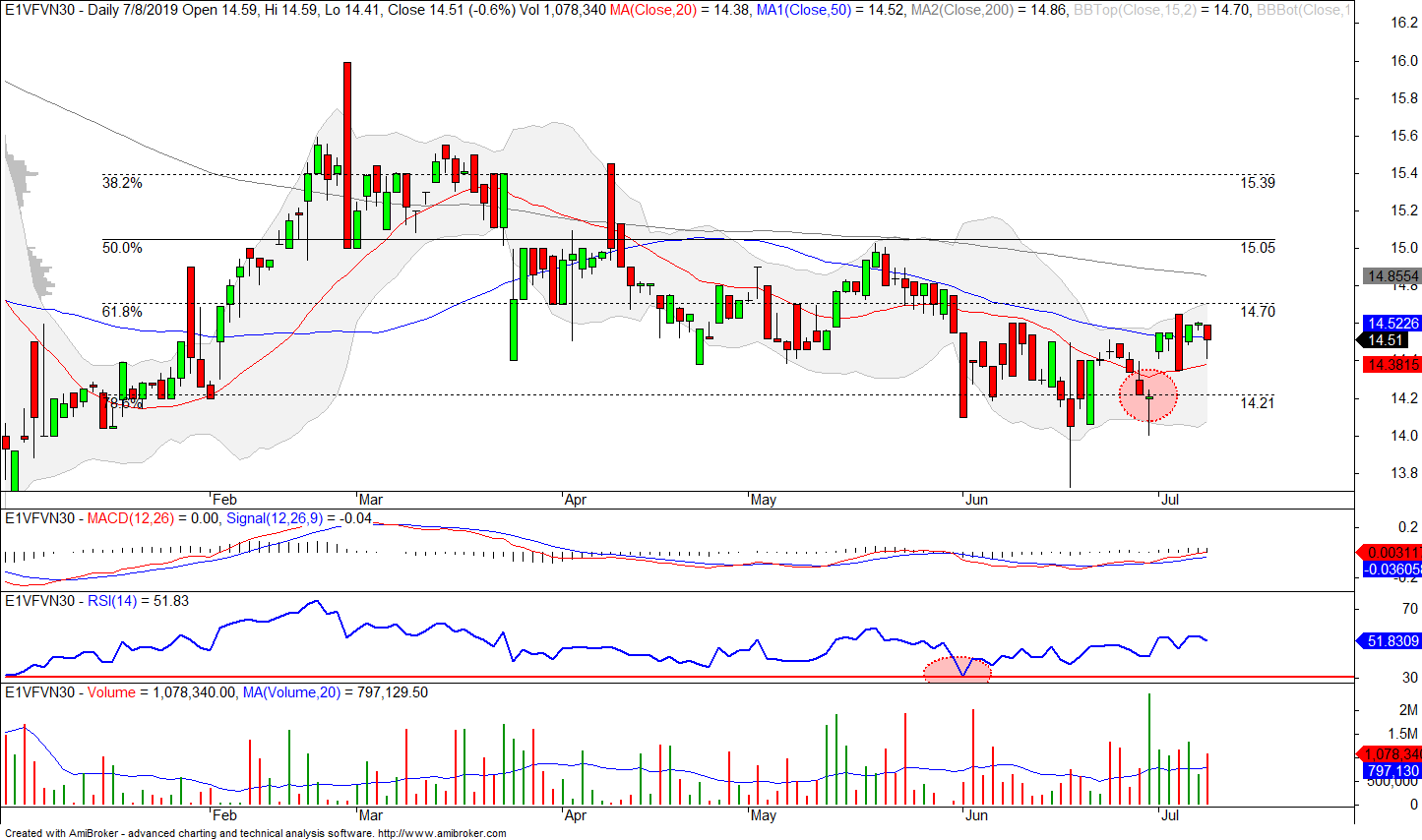The height and width of the screenshot is (840, 1422).
Task: Click Jul on the bottom date axis
Action: 1170,815
